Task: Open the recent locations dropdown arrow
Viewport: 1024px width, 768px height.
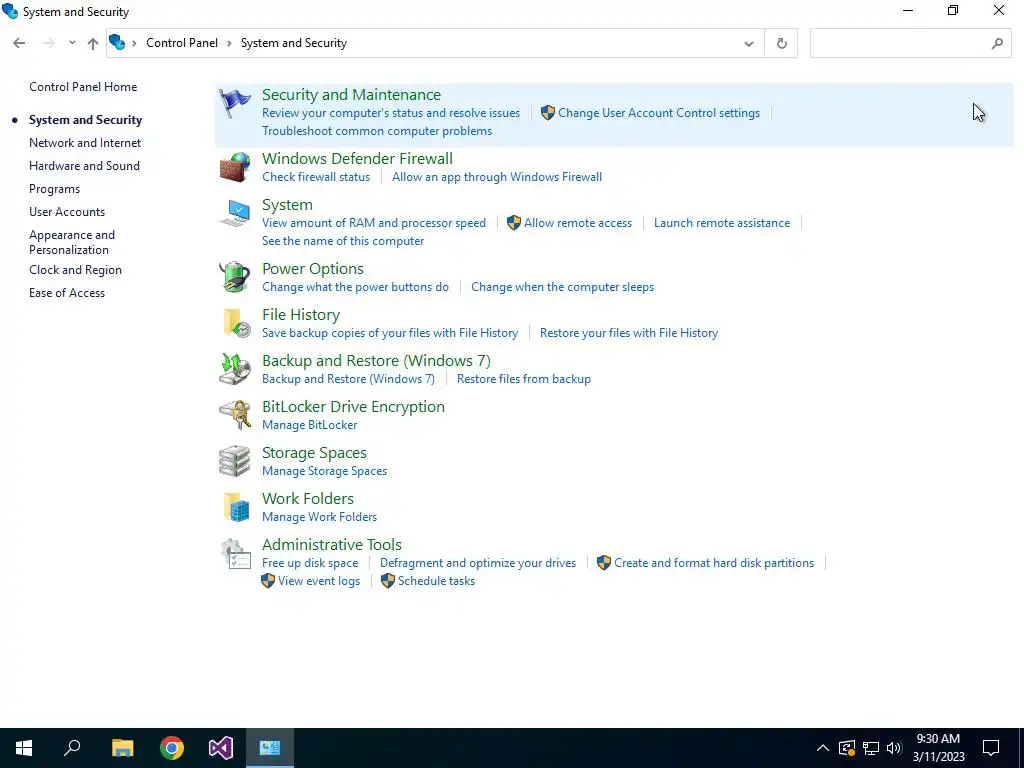Action: pos(72,43)
